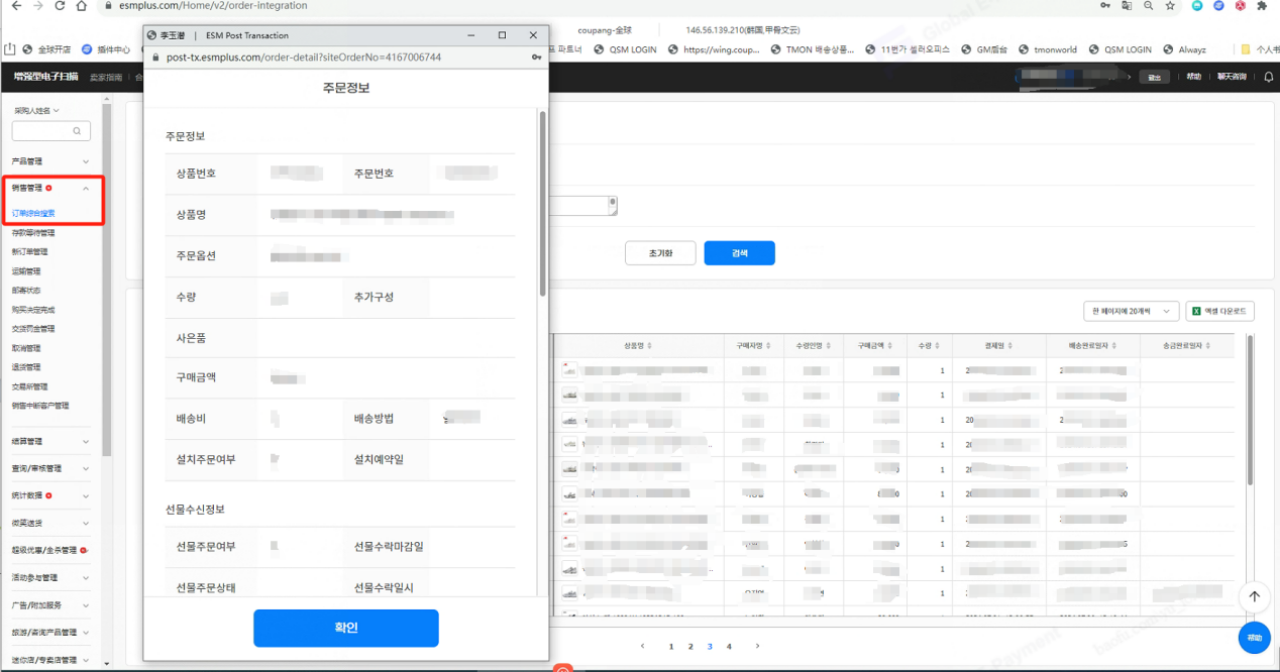Open the rows-per-page dropdown

[x=1131, y=312]
